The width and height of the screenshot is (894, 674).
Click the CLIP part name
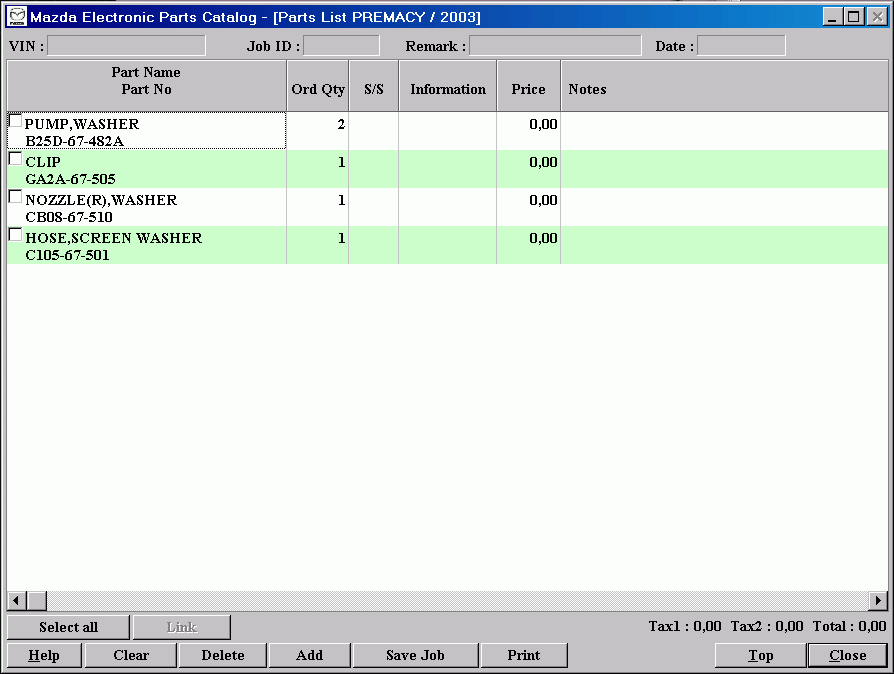point(43,162)
